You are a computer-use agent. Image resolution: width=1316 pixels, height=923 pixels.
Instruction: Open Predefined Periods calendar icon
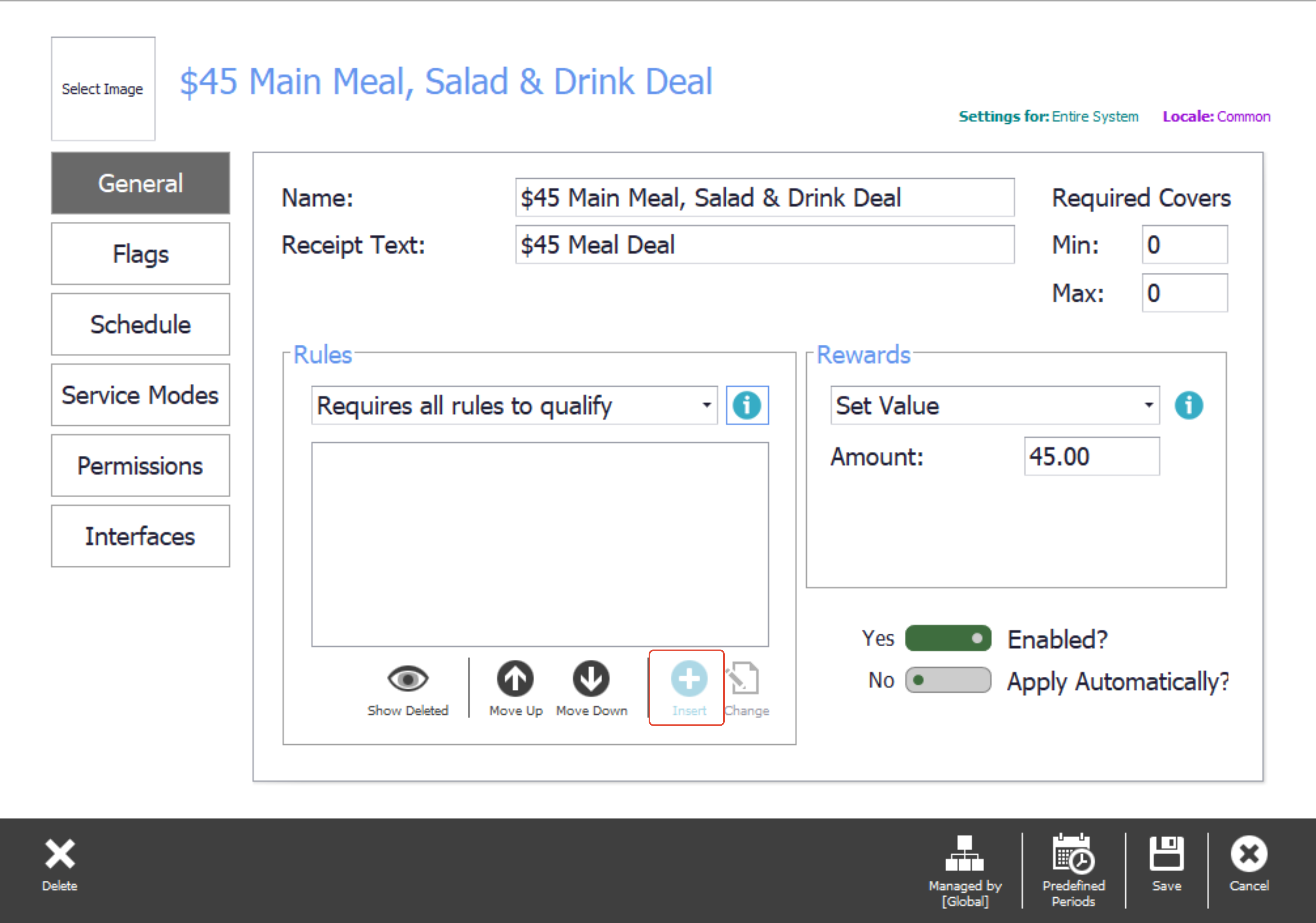[1073, 853]
